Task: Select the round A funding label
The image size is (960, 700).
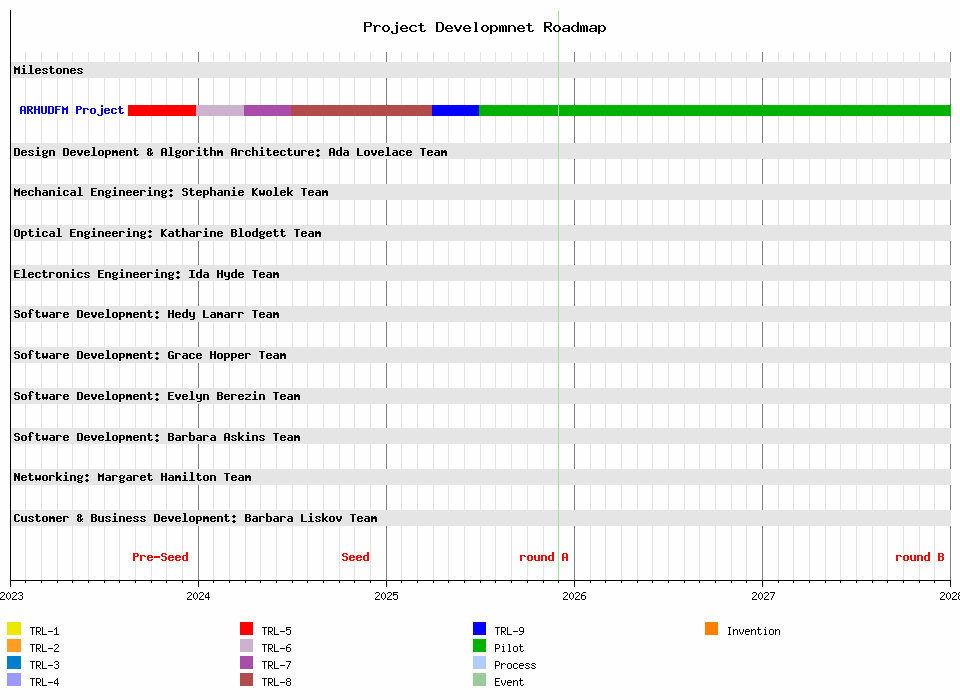Action: [x=543, y=557]
